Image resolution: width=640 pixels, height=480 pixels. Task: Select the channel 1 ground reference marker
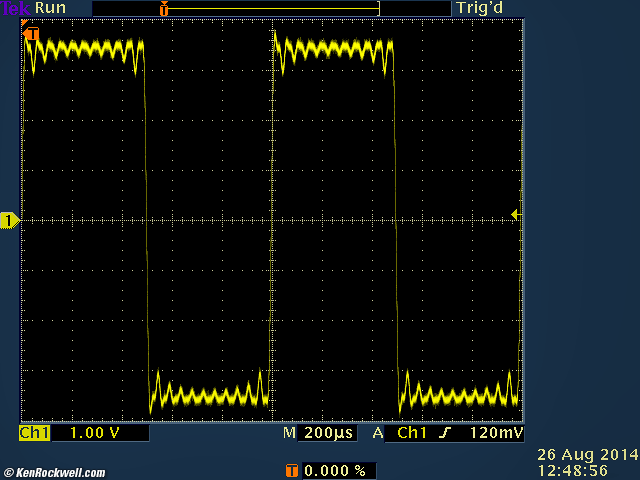click(x=10, y=221)
